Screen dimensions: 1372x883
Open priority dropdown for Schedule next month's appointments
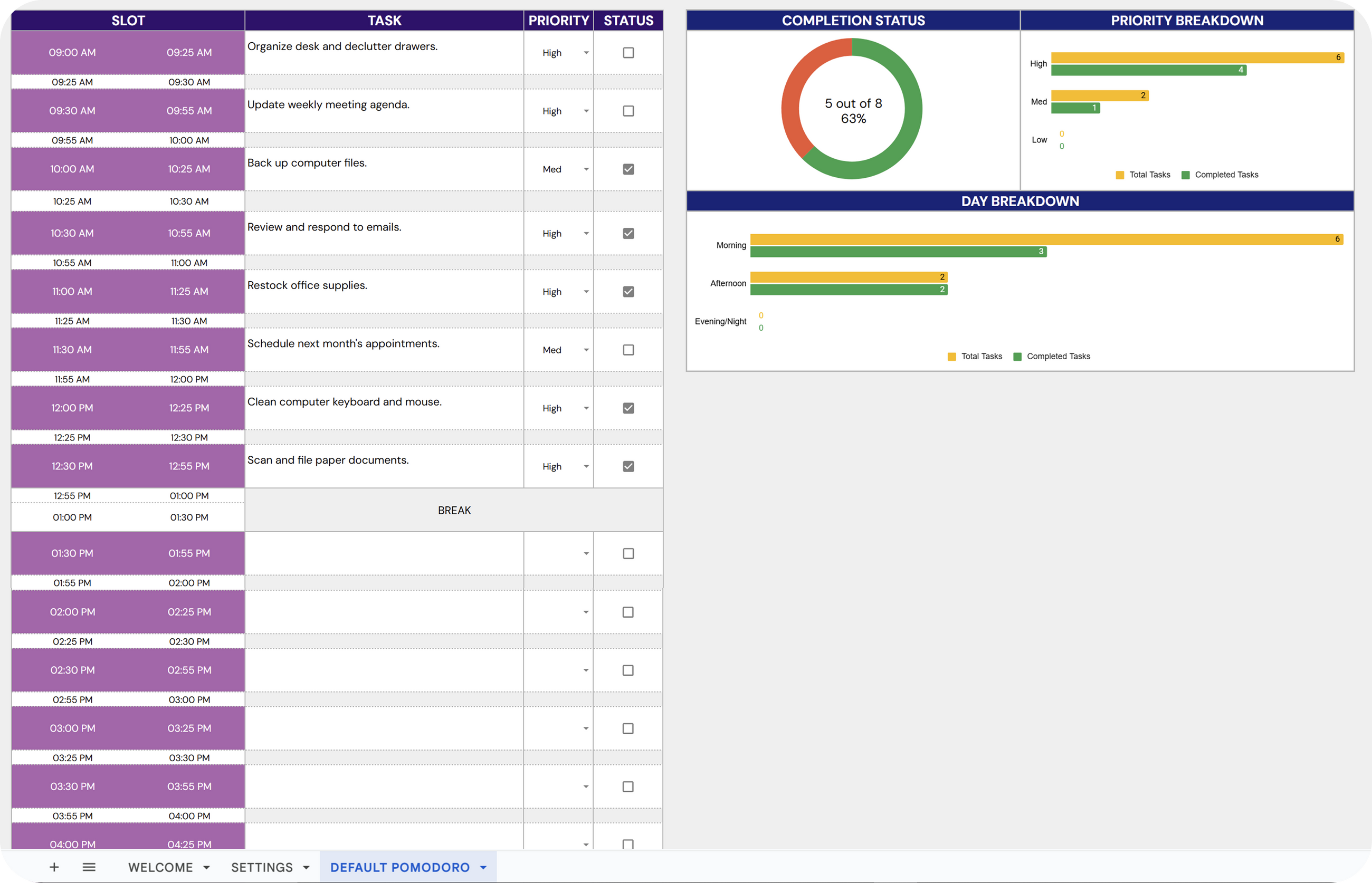coord(586,350)
